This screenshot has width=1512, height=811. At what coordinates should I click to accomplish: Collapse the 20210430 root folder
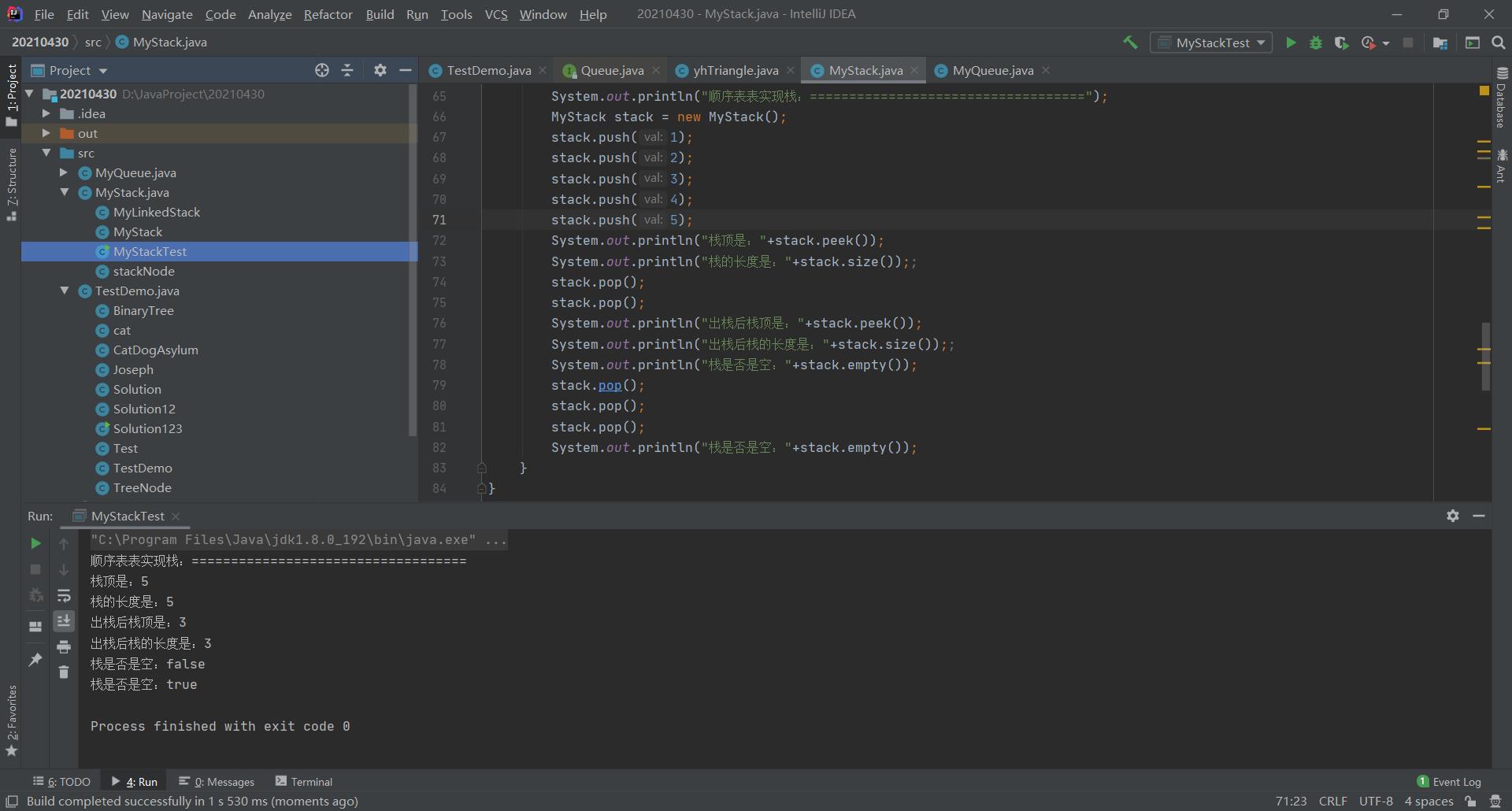click(x=30, y=94)
